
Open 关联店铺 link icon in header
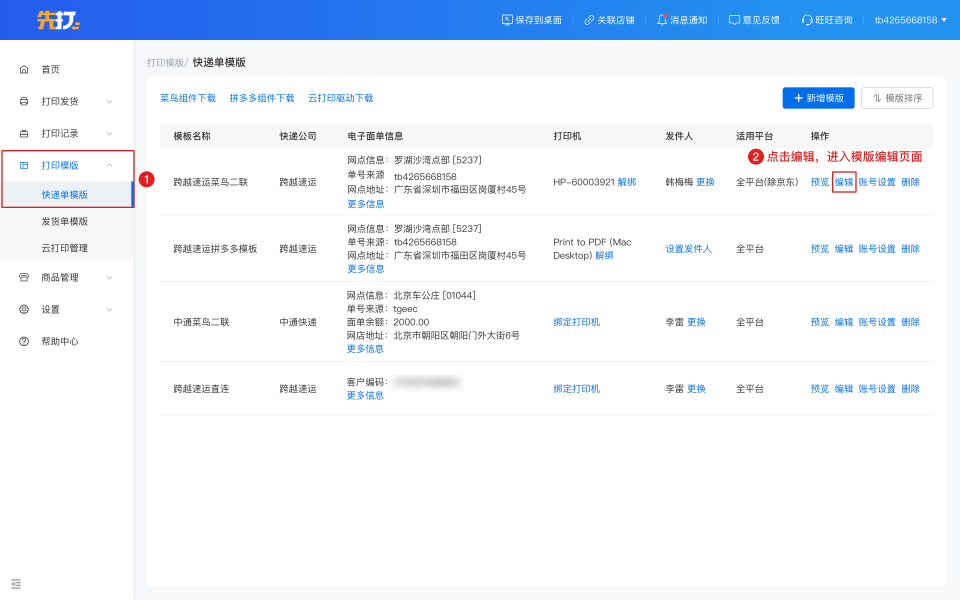click(589, 20)
